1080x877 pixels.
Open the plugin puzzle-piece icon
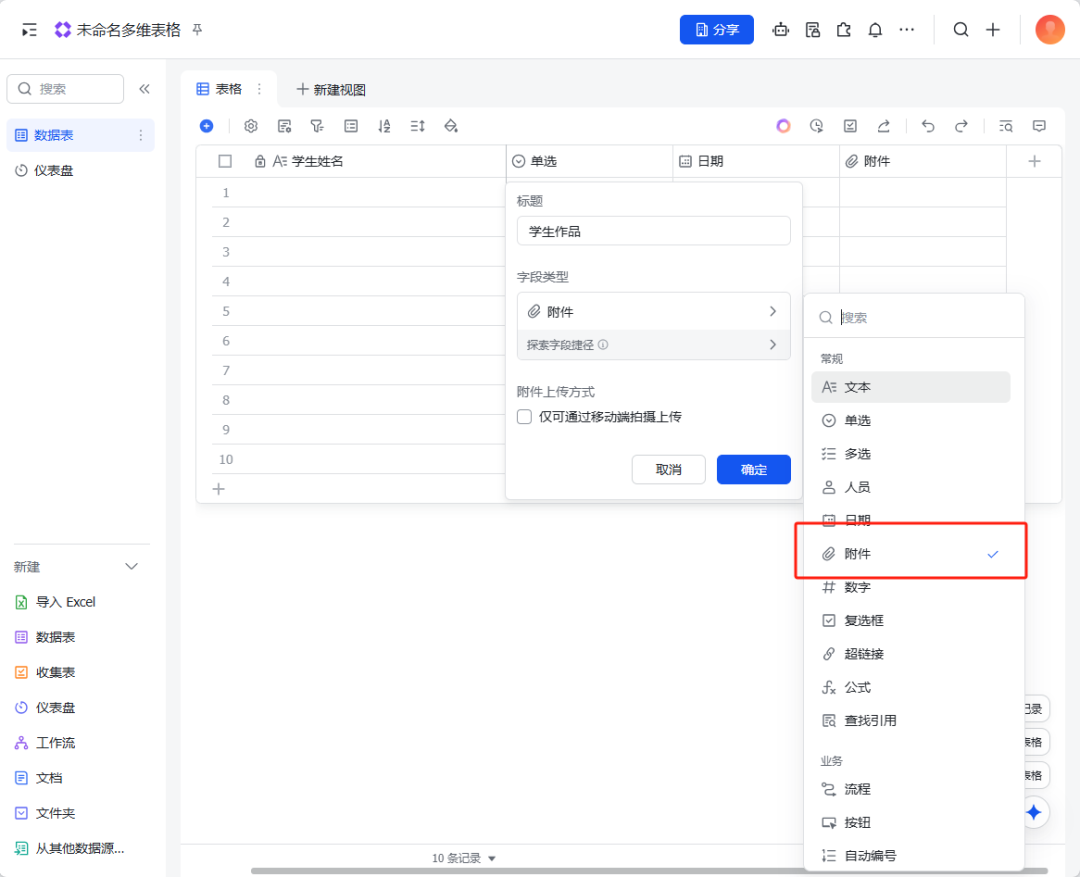(844, 30)
